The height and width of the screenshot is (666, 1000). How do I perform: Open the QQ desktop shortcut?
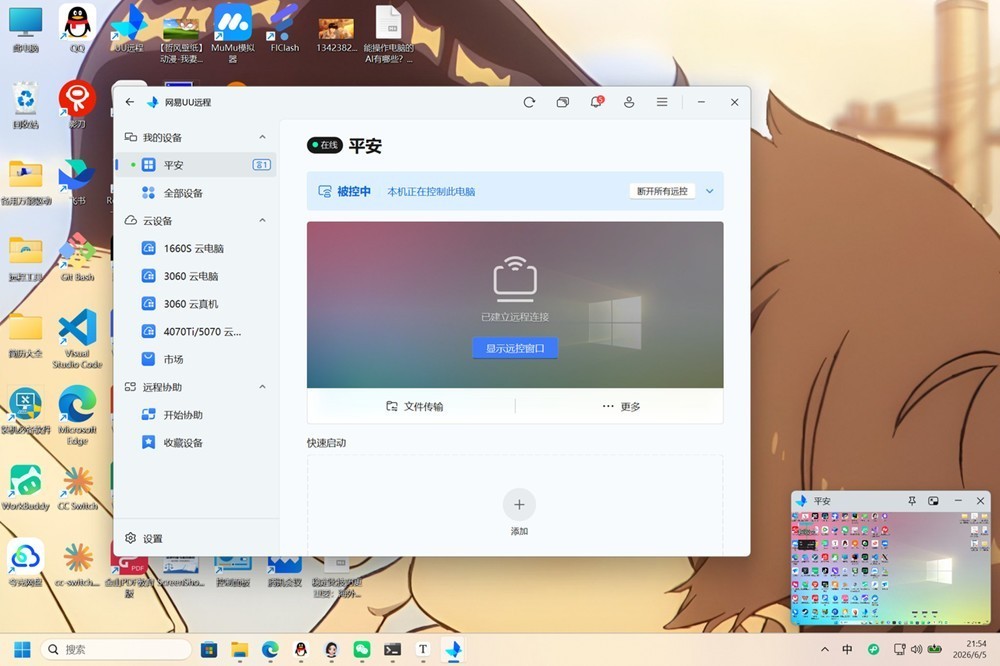pos(77,29)
